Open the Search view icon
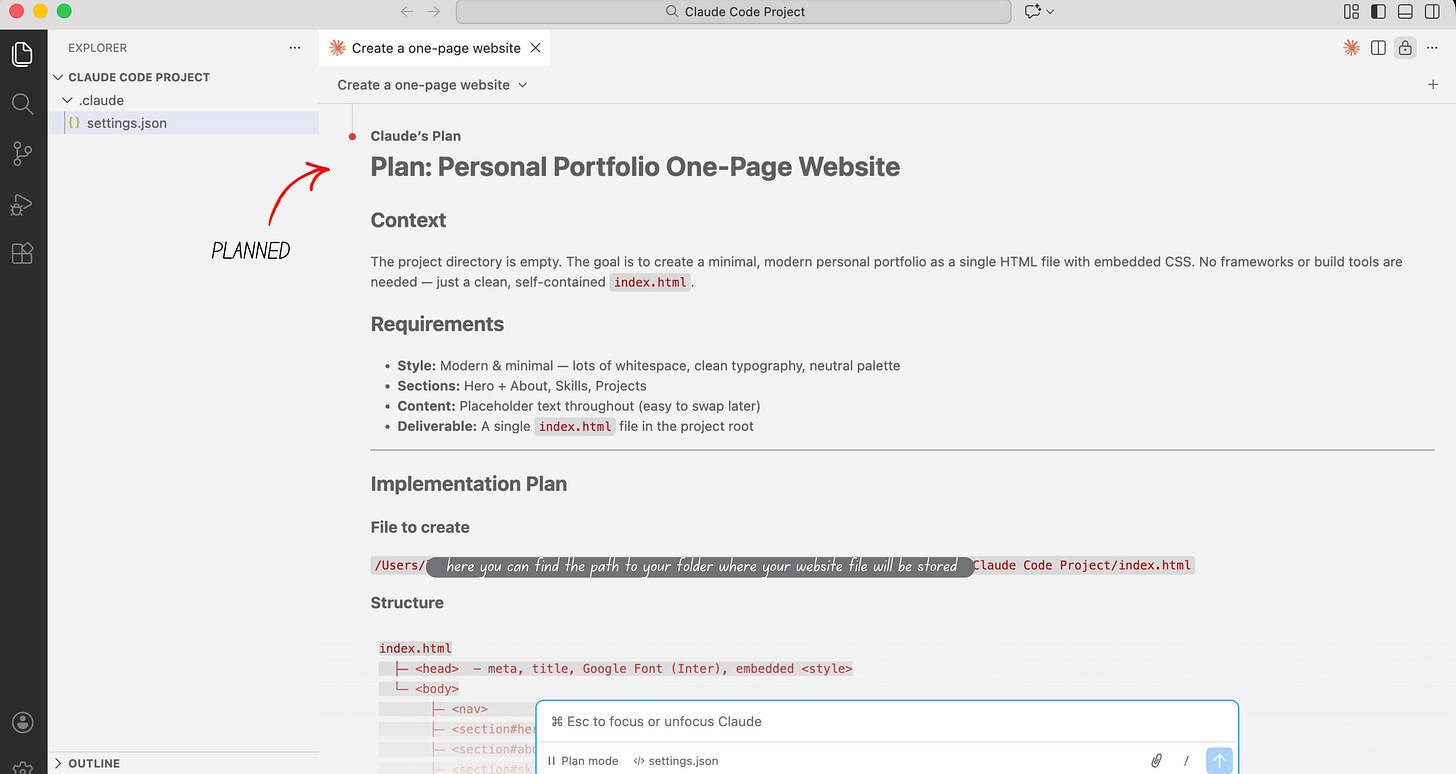The height and width of the screenshot is (774, 1456). (x=22, y=103)
